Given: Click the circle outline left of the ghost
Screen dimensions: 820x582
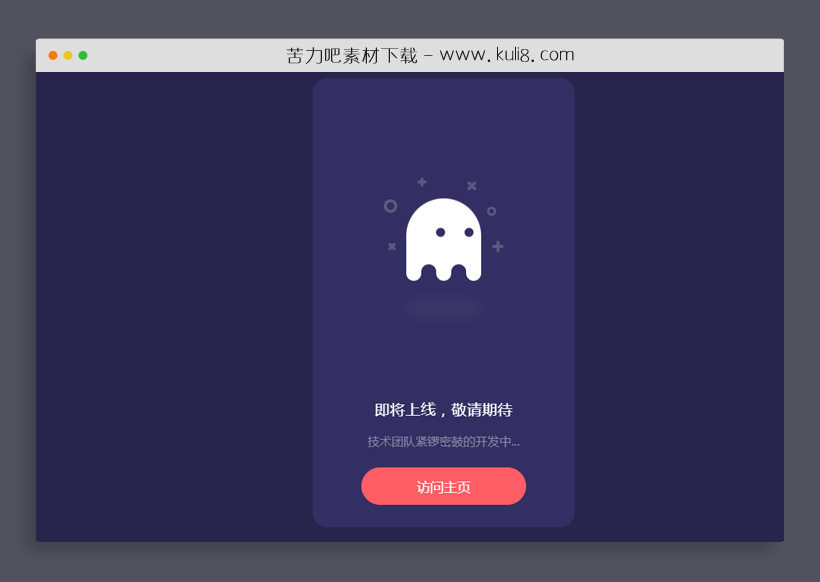Looking at the screenshot, I should [x=391, y=206].
